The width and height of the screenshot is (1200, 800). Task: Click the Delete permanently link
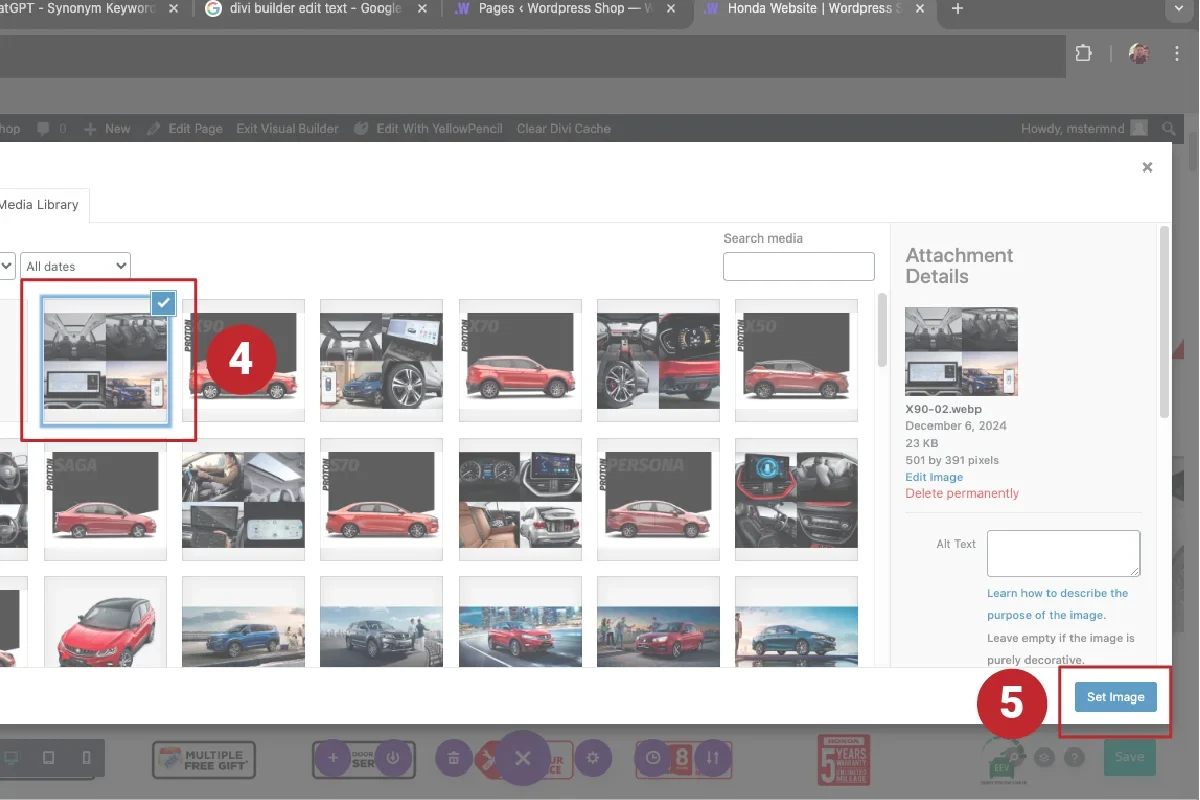click(x=961, y=494)
